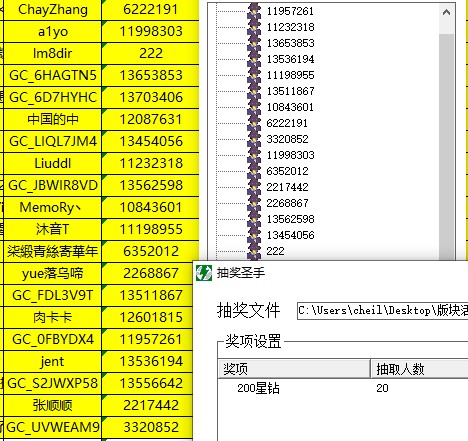Select result entry 13653853 in the list
This screenshot has width=468, height=441.
coord(290,43)
